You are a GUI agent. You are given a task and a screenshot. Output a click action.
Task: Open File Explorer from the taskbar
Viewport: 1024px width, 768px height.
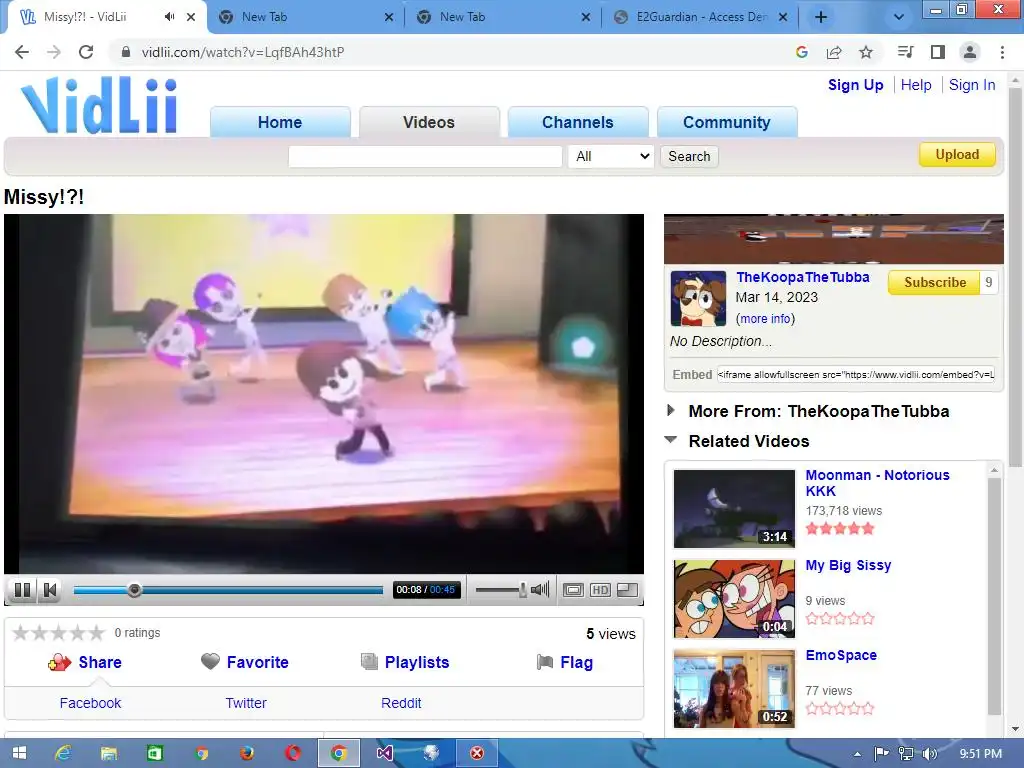pos(108,753)
